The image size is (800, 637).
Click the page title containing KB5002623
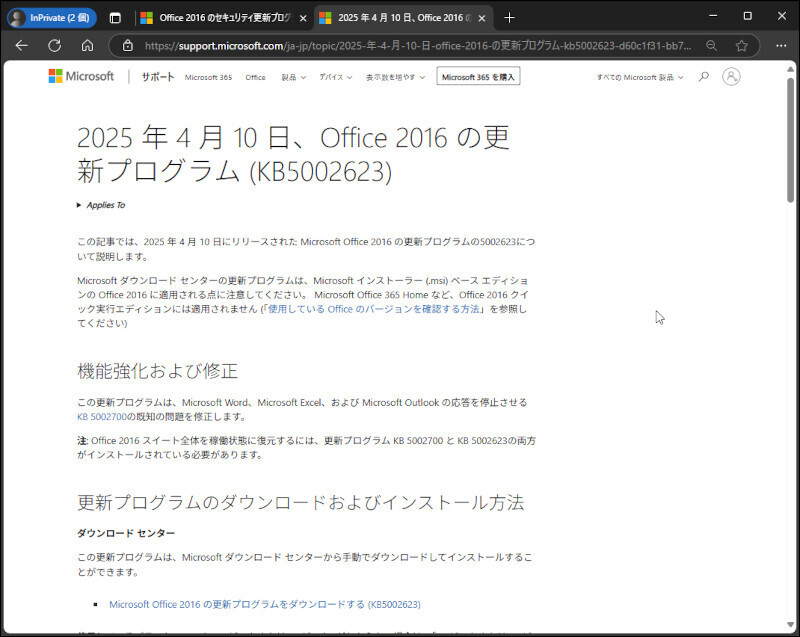tap(293, 154)
